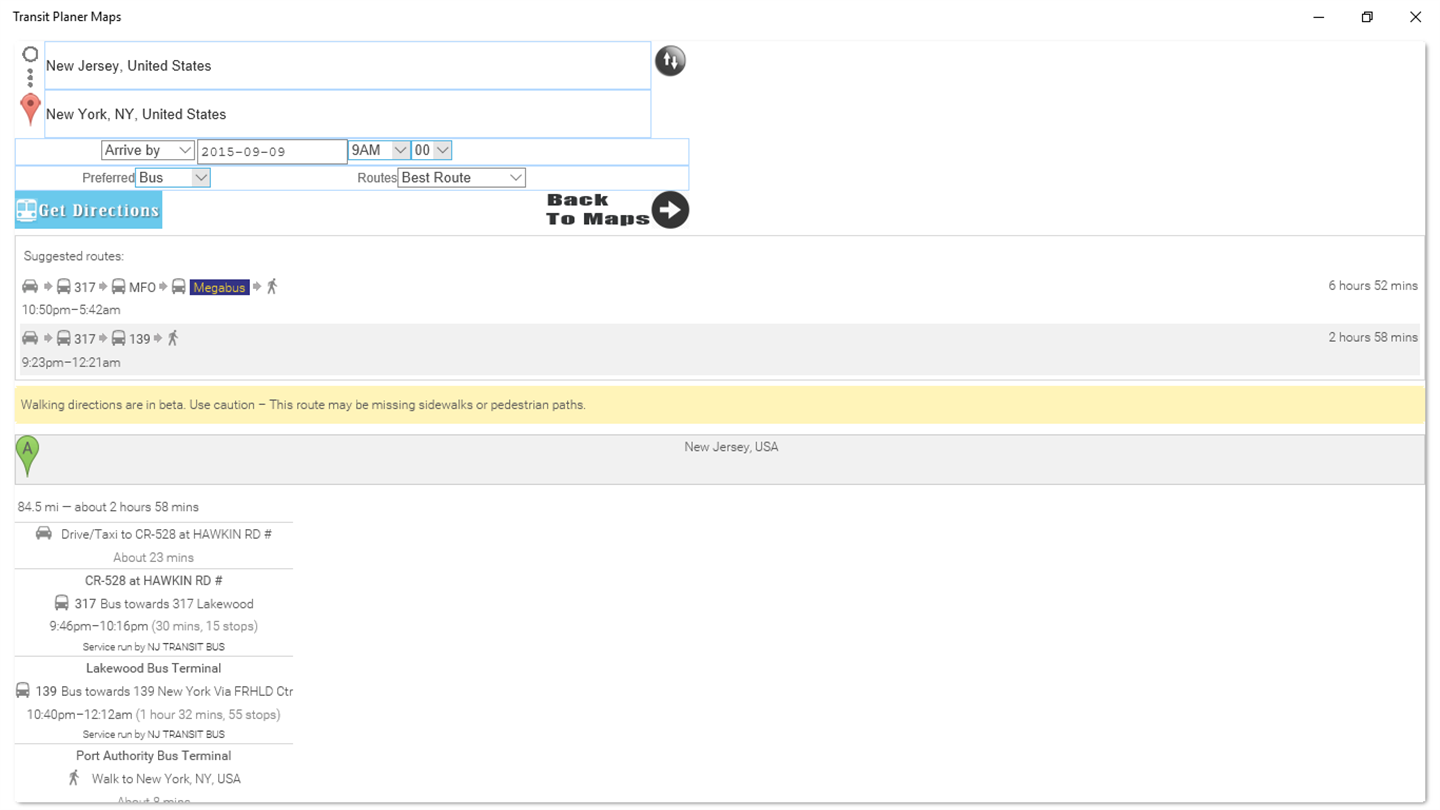Click the Back To Maps text

click(x=597, y=210)
